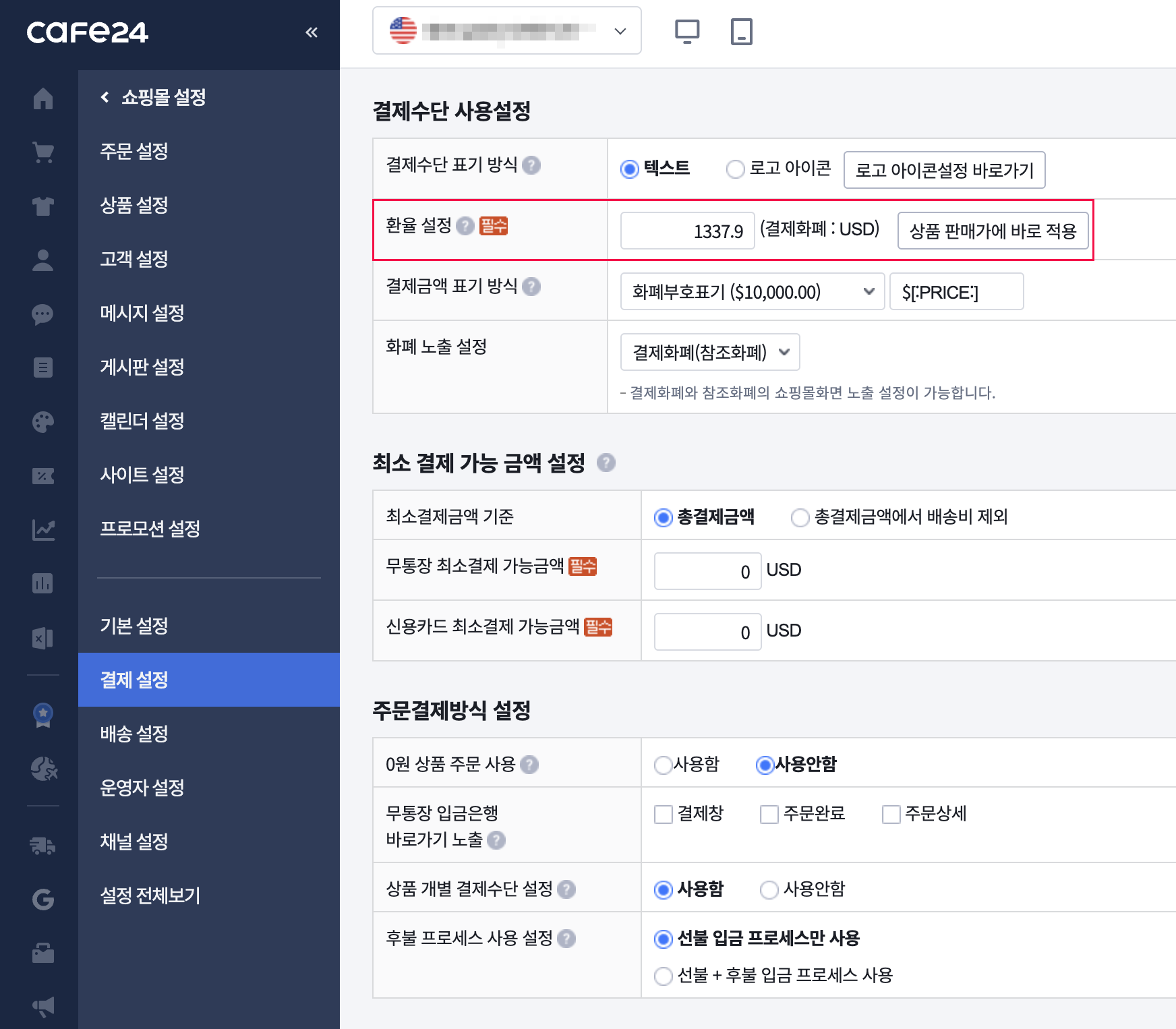This screenshot has width=1176, height=1029.
Task: Open the customer person icon
Action: tap(43, 260)
